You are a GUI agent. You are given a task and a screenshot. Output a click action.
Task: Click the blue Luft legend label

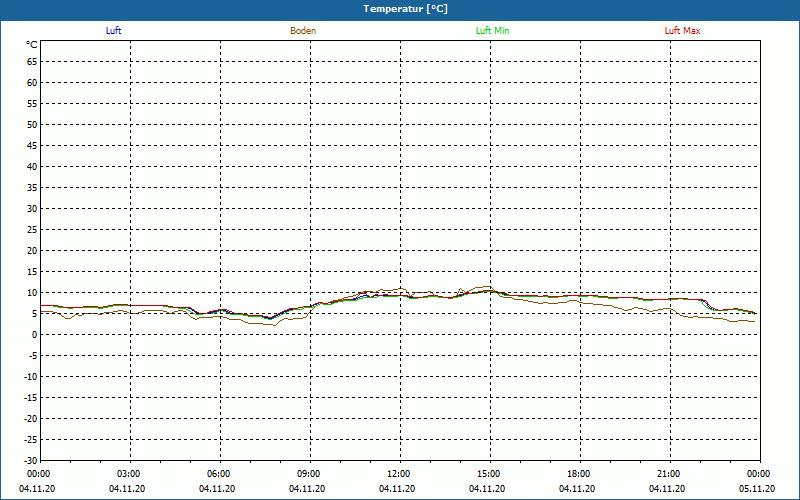pyautogui.click(x=113, y=31)
